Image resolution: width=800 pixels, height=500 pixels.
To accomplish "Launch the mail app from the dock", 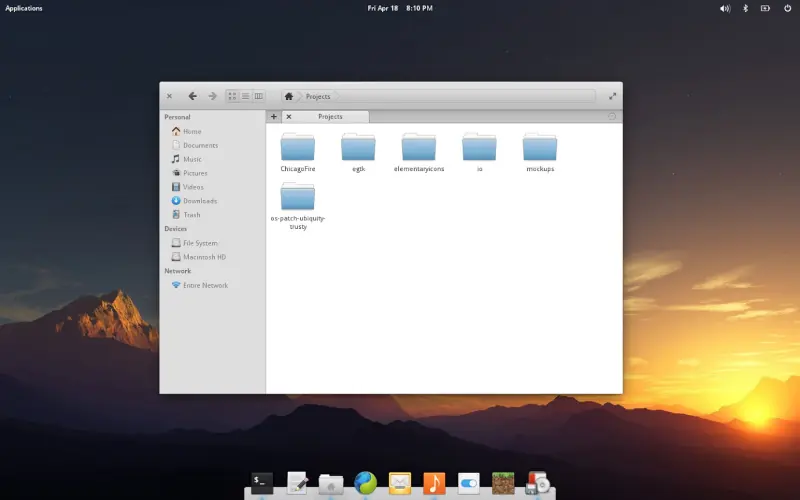I will coord(399,483).
